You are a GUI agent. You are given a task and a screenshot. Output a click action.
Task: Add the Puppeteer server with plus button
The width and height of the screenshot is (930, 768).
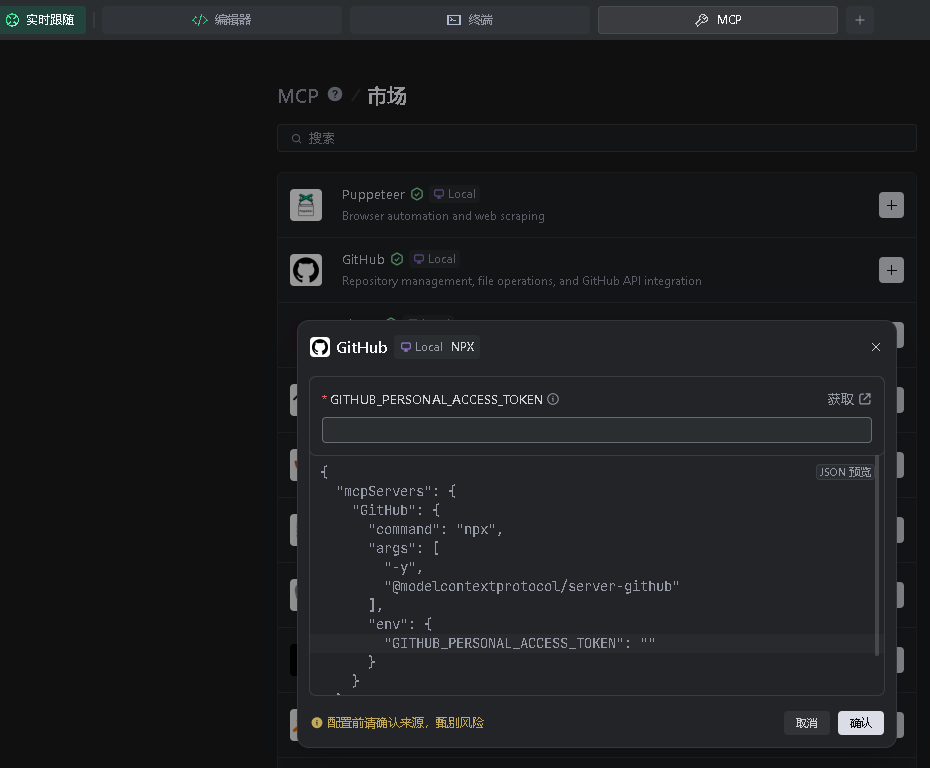[891, 205]
